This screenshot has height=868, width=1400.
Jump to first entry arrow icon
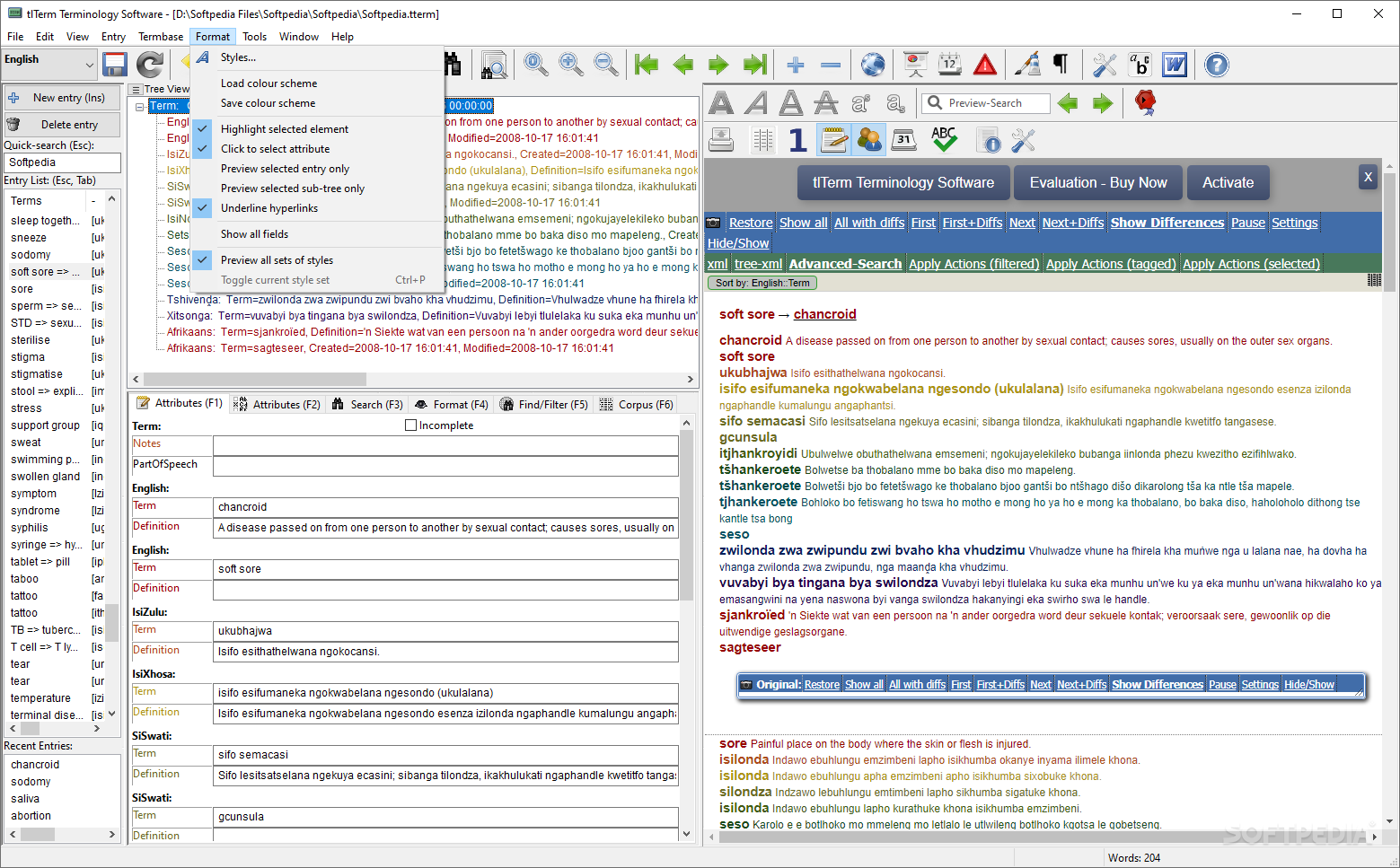pos(647,65)
